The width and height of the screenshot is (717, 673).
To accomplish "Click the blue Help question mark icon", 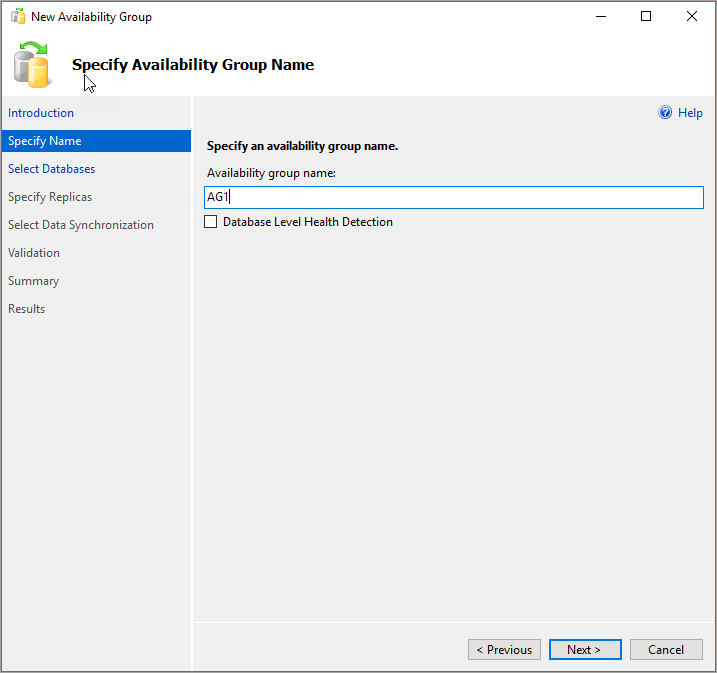I will pyautogui.click(x=665, y=112).
